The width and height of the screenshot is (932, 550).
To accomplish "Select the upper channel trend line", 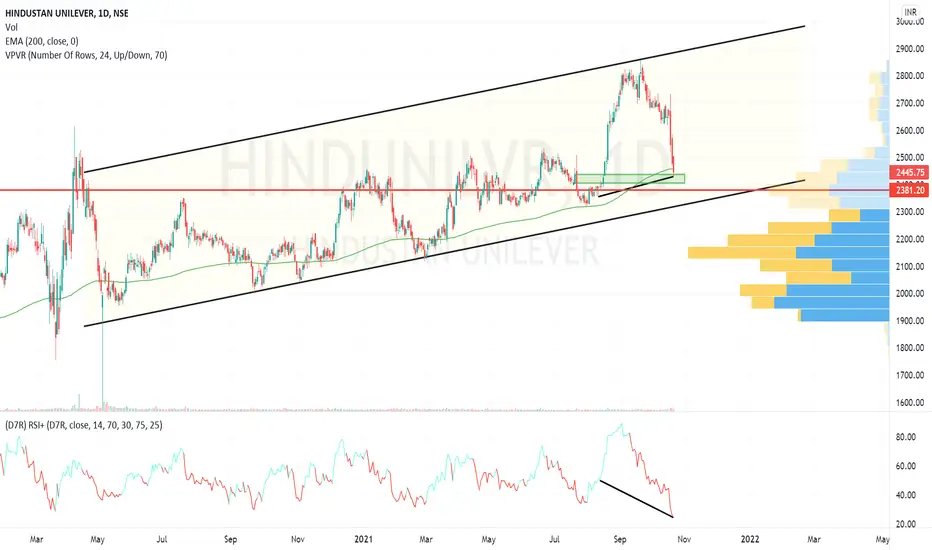I will 445,99.
